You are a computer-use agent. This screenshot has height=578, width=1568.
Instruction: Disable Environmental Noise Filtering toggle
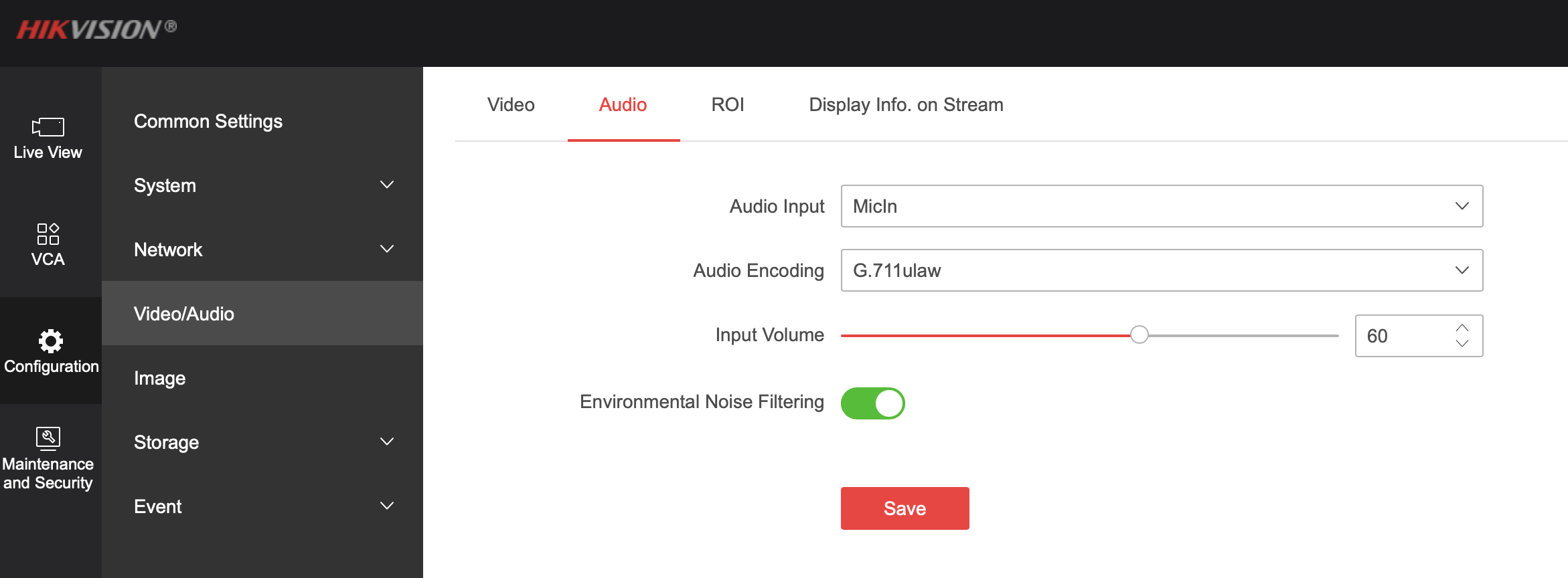872,403
